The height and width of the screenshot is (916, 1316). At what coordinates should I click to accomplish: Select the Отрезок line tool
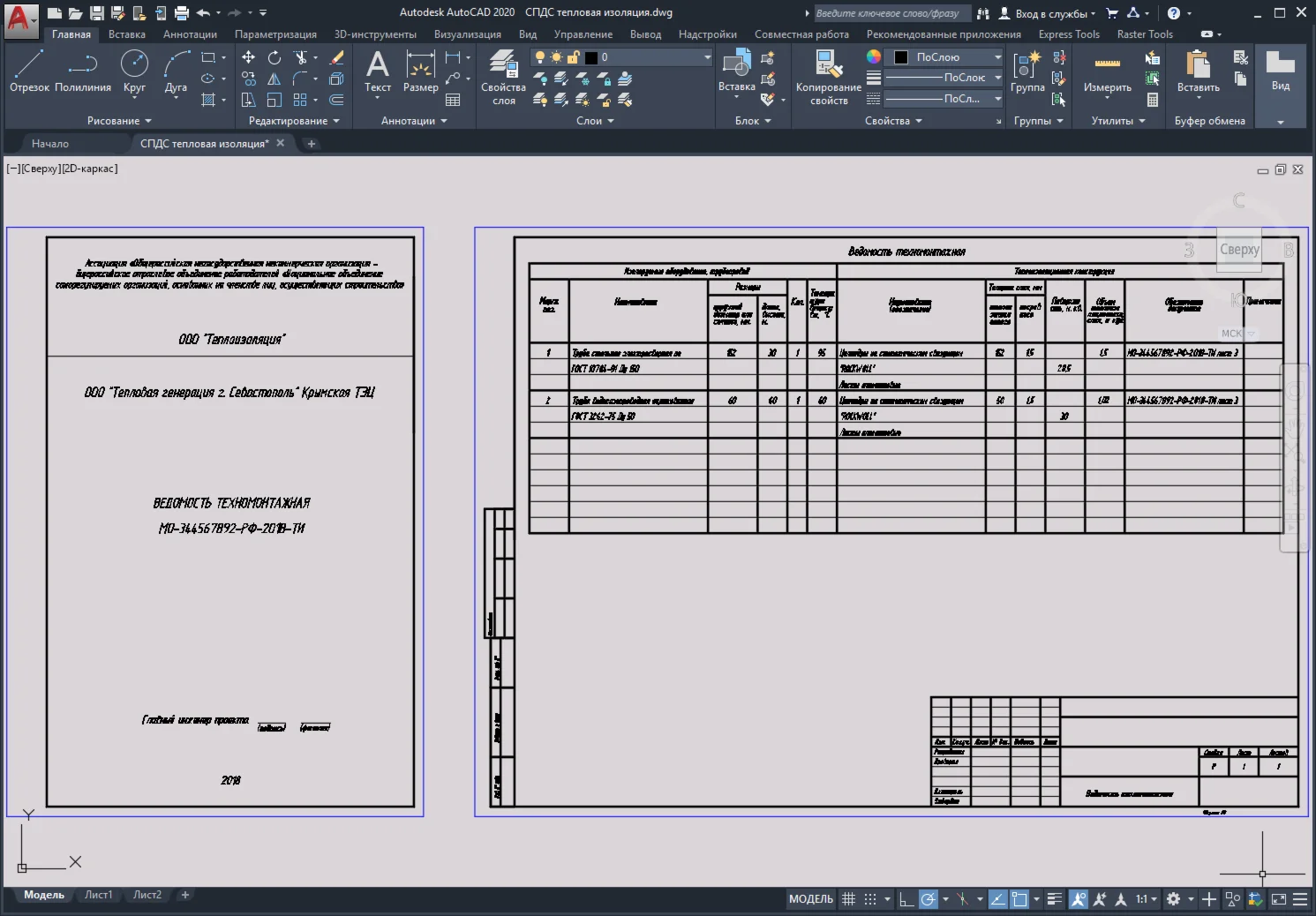point(29,71)
